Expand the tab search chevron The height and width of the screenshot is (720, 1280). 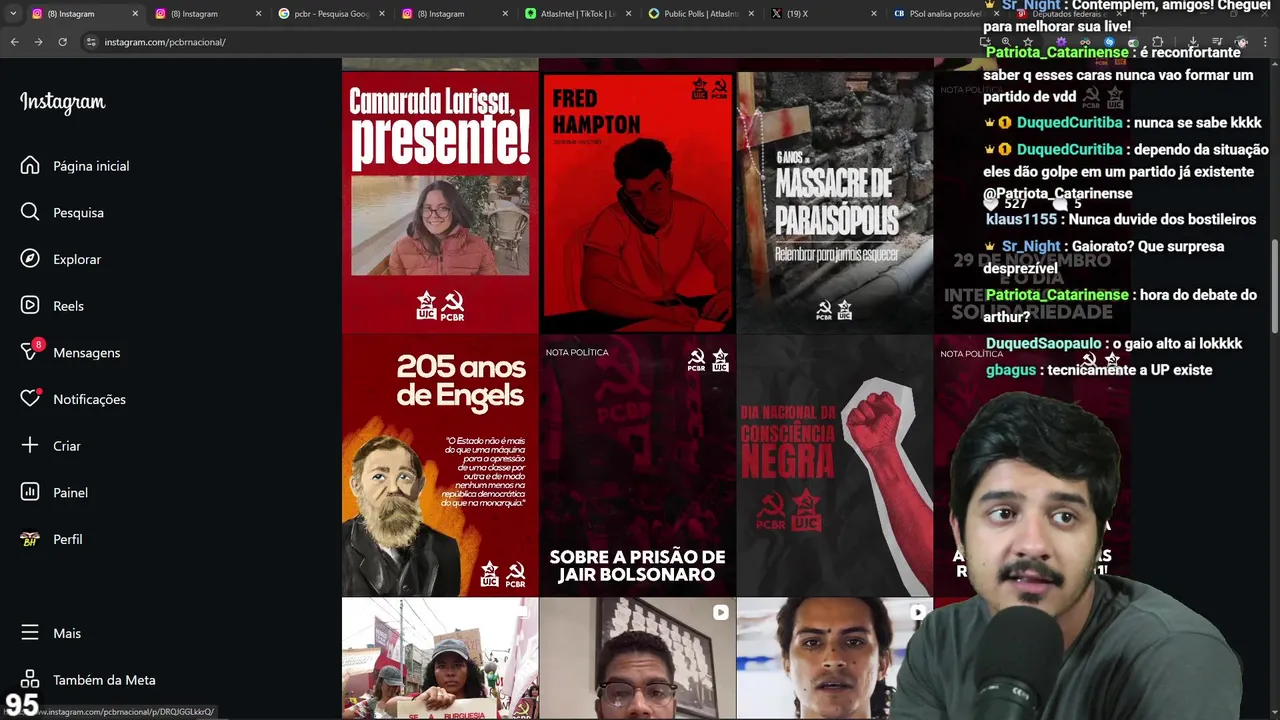(x=12, y=14)
